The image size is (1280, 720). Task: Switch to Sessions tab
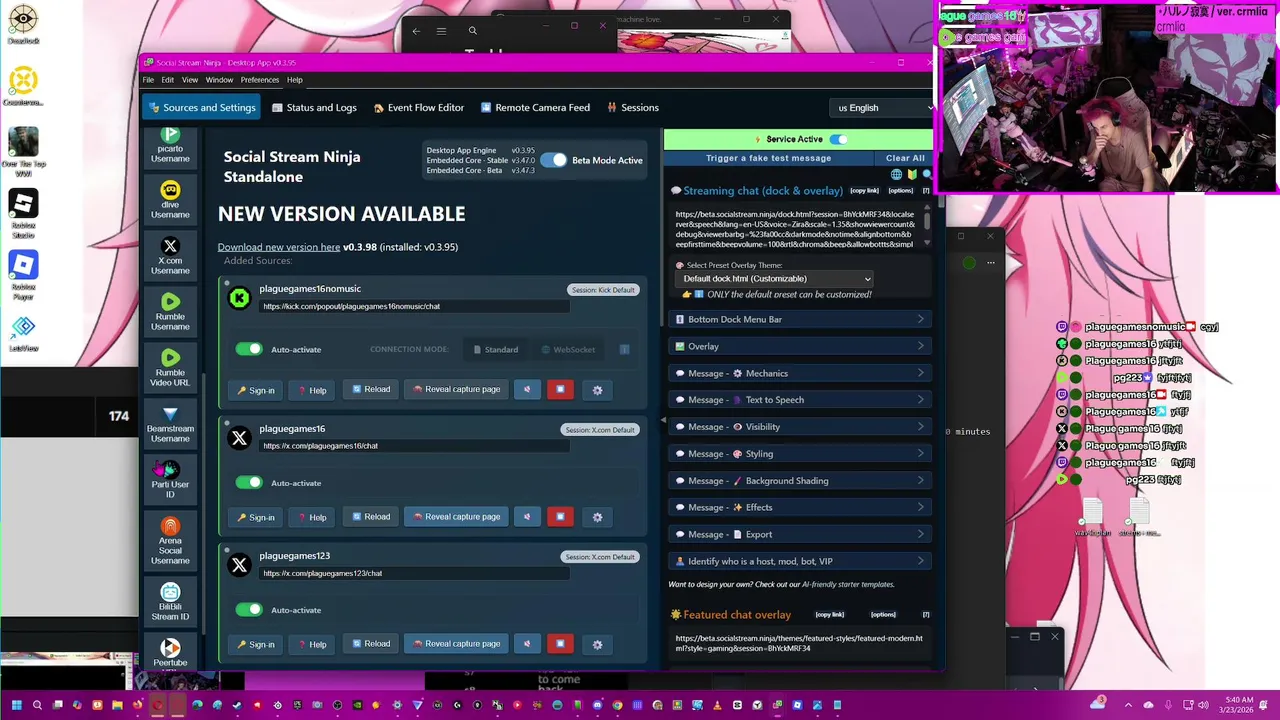[631, 108]
